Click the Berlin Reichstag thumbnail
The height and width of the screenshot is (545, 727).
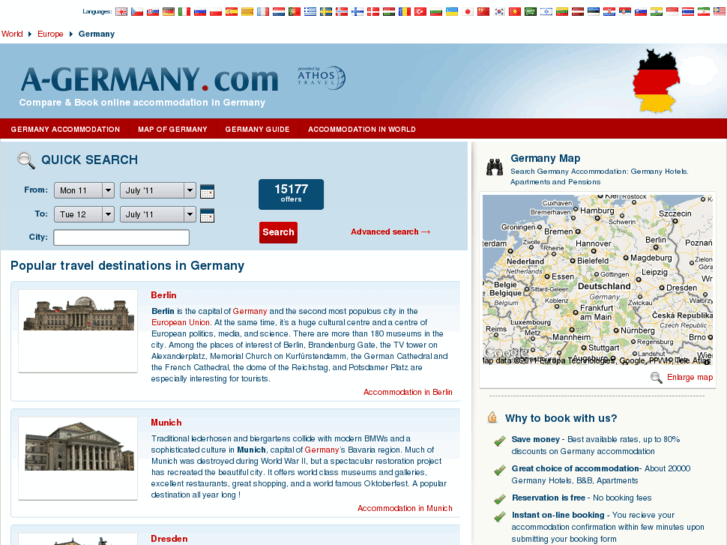(x=78, y=331)
